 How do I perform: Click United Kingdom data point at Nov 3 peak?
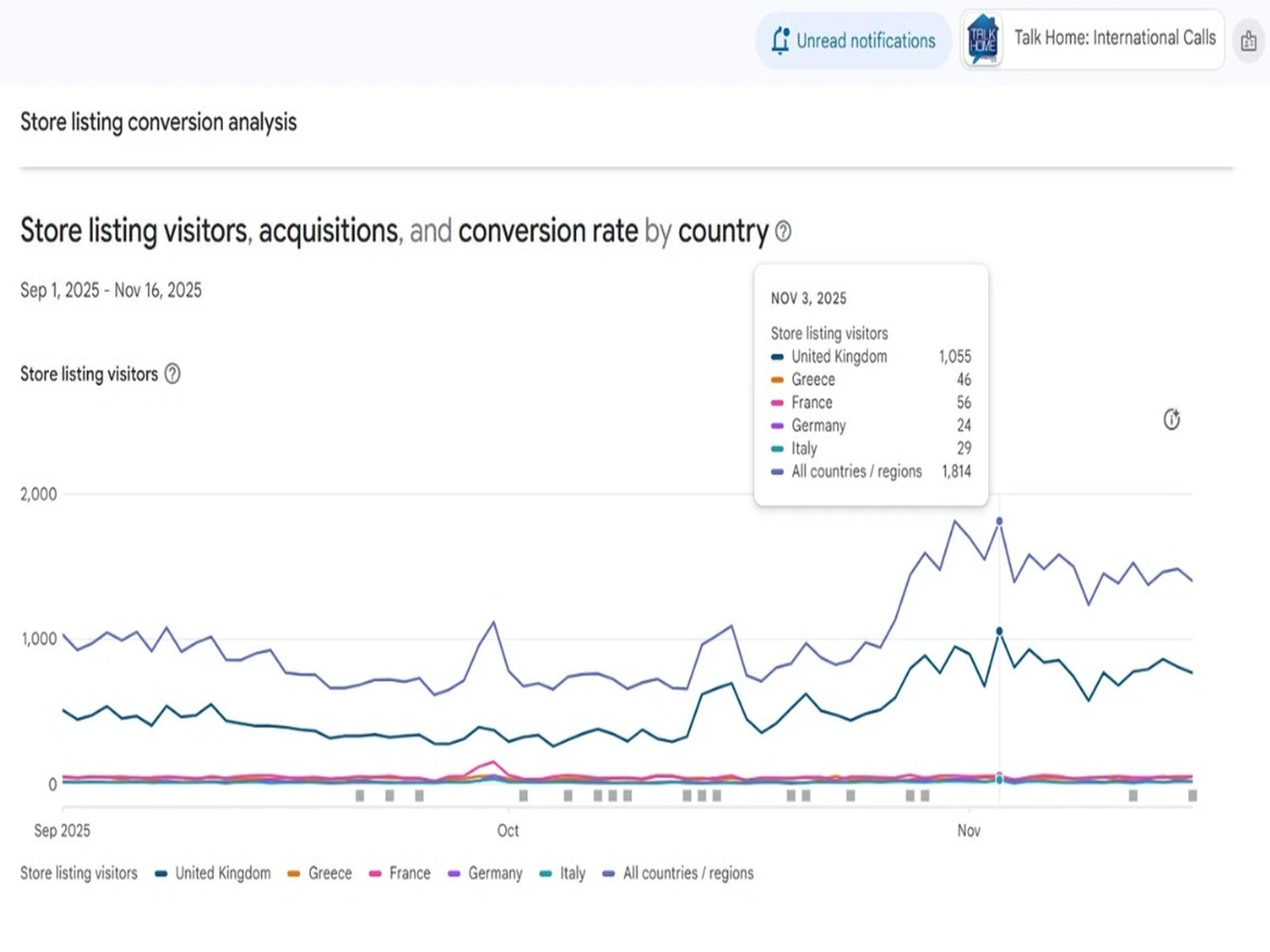click(x=999, y=631)
